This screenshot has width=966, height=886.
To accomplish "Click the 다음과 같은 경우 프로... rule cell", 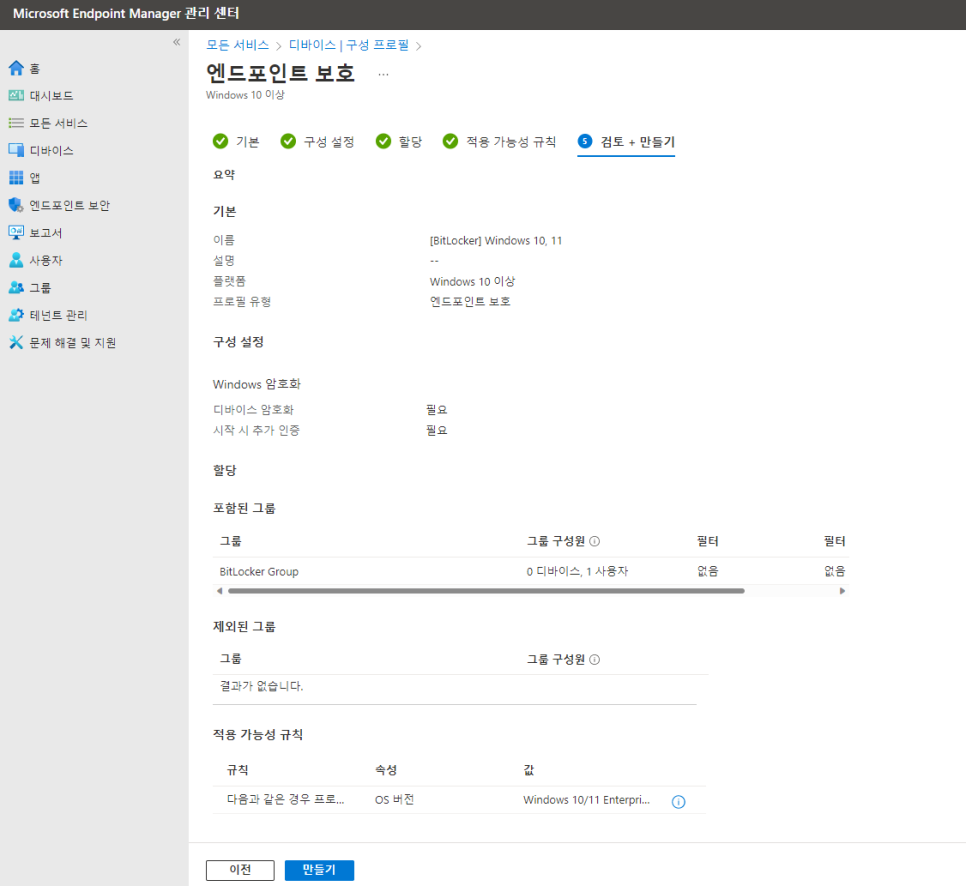I will (x=285, y=799).
